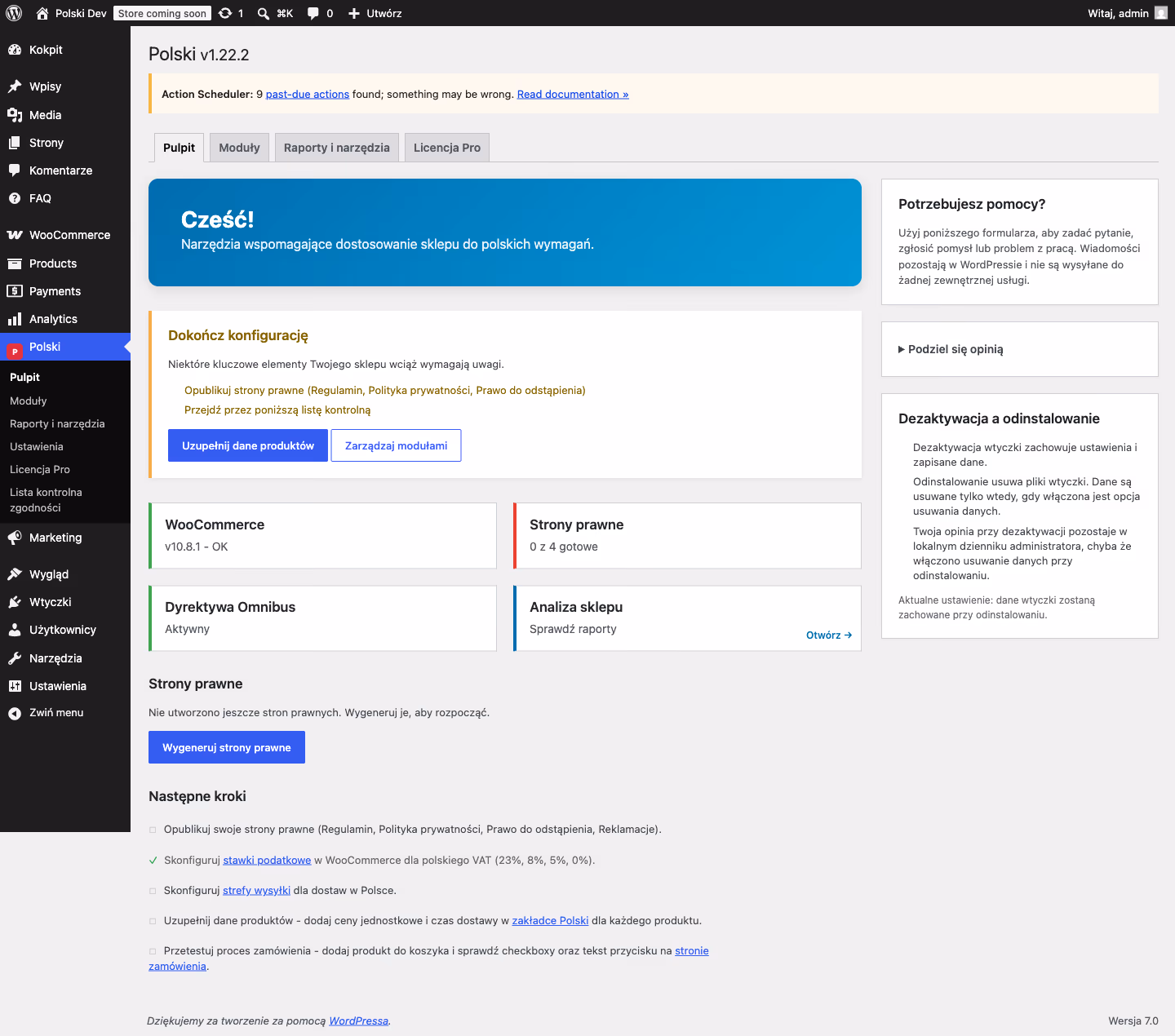Click the Payments dollar icon
The height and width of the screenshot is (1036, 1175).
[x=15, y=291]
